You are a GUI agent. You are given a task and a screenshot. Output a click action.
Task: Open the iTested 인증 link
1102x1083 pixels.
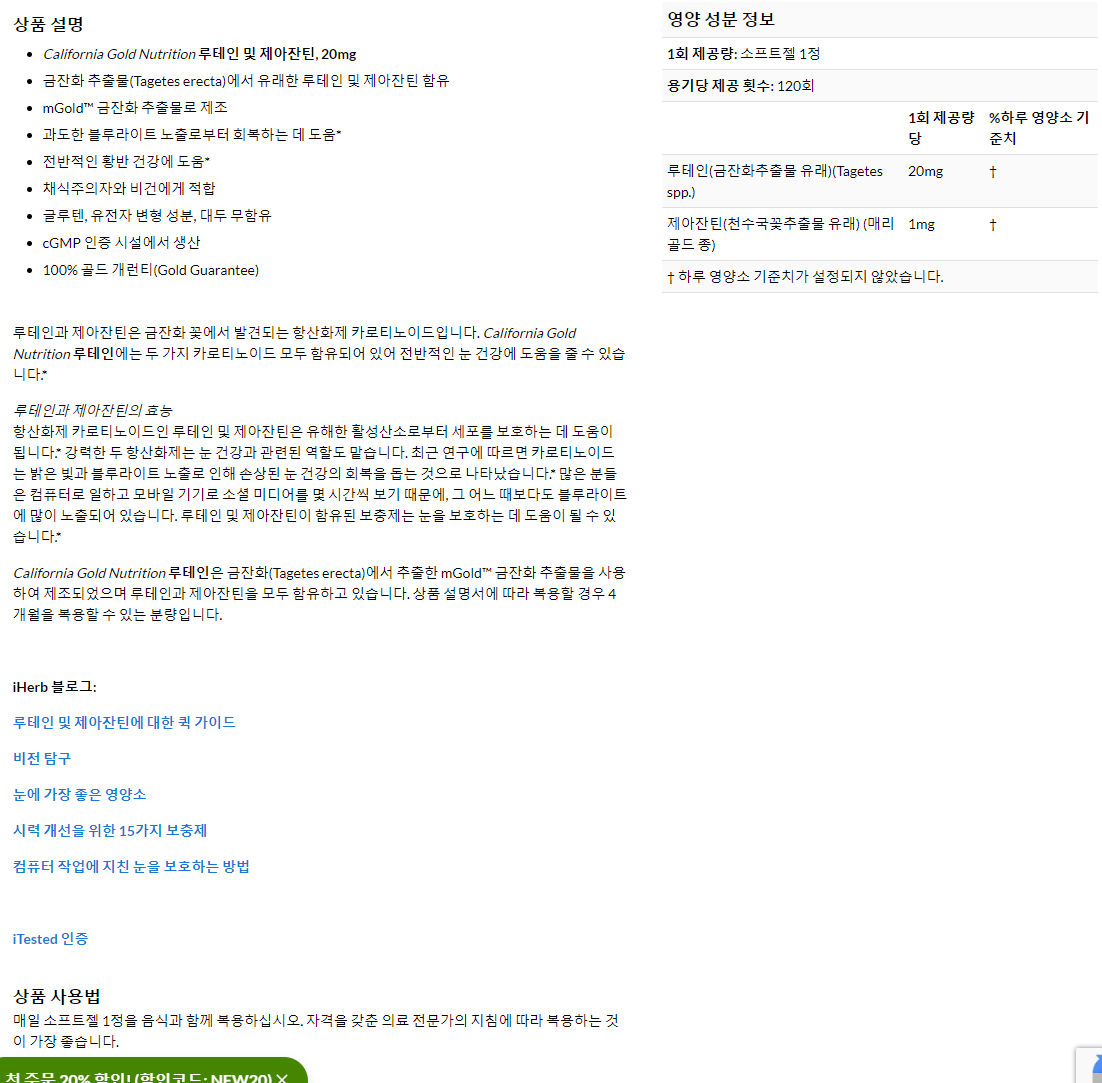point(51,939)
